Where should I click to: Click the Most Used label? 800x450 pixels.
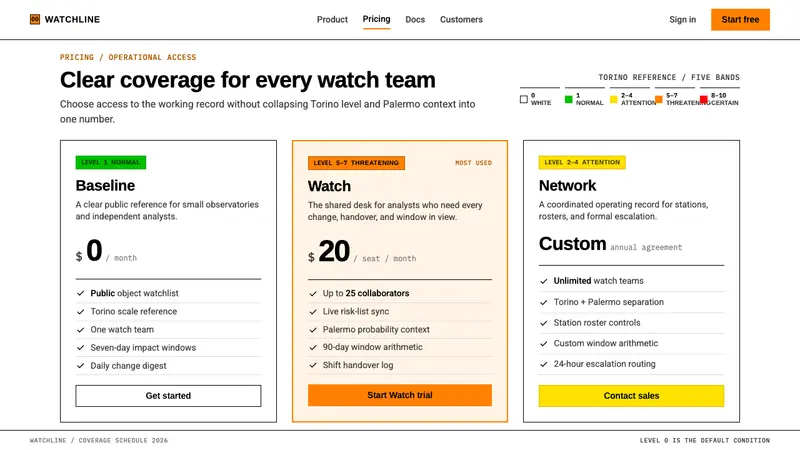tap(473, 163)
